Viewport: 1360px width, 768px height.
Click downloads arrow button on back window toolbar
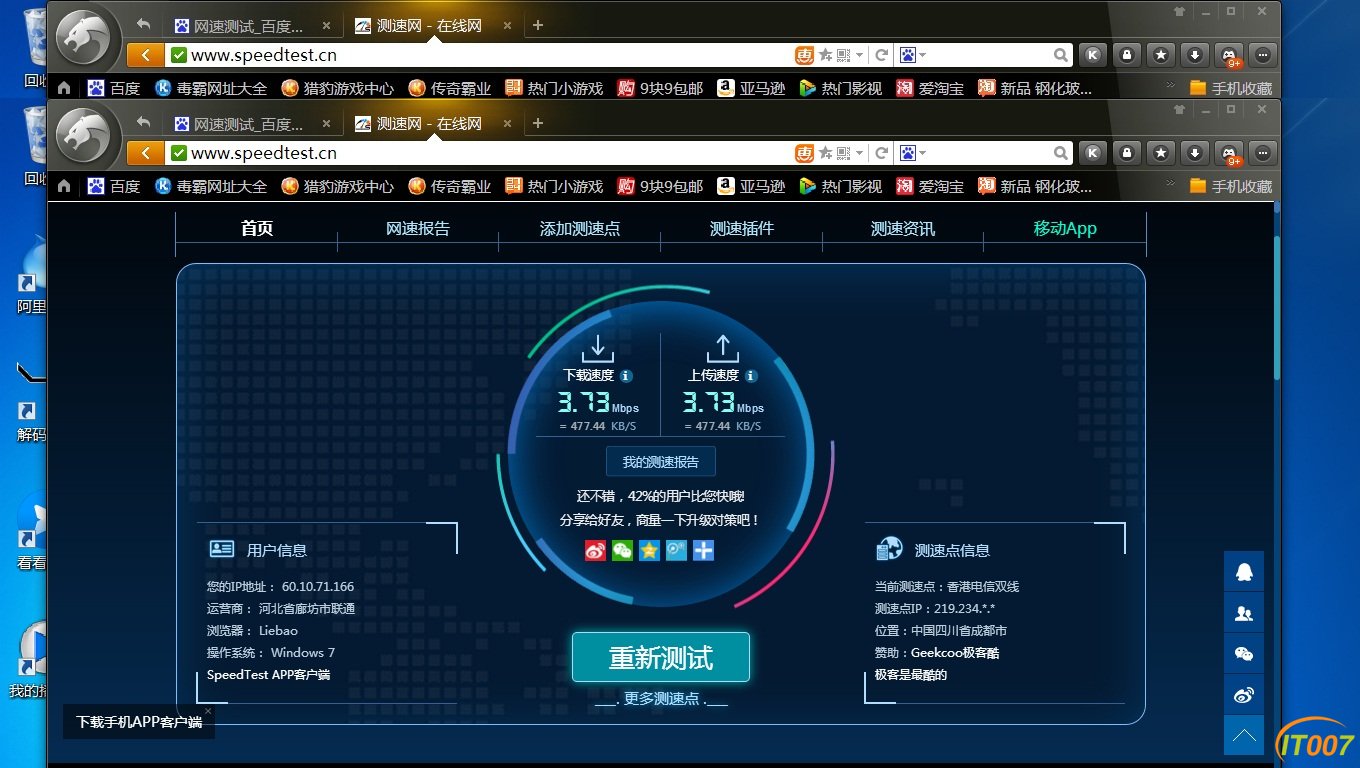click(1195, 55)
